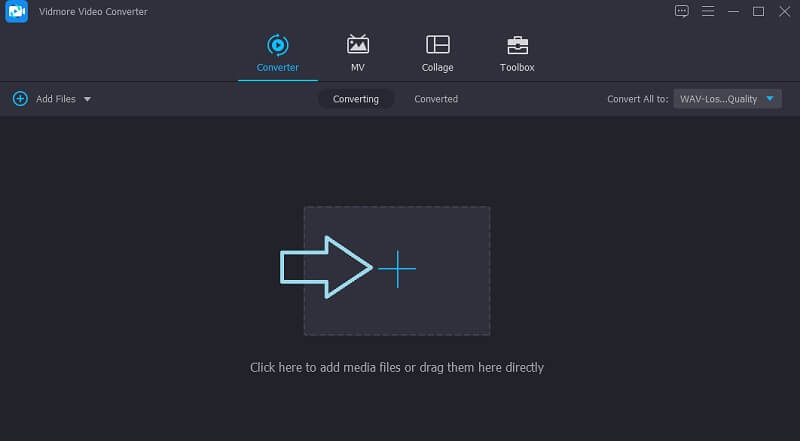Close the Vidmore Video Converter window
The image size is (800, 441).
pyautogui.click(x=784, y=11)
